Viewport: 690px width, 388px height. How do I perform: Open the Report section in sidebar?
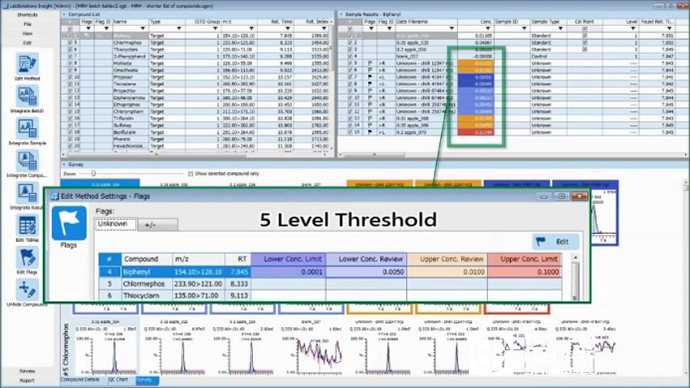[x=27, y=381]
